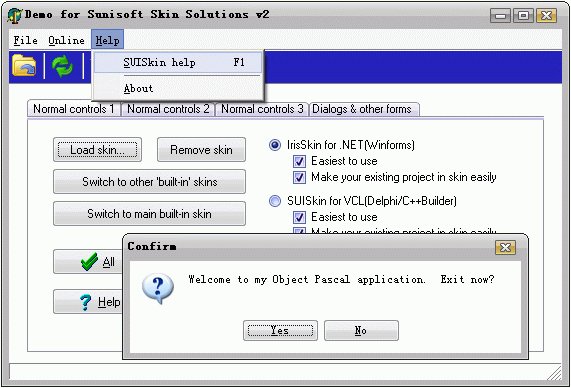Viewport: 571px width, 388px height.
Task: Maximize the Sunisoft demo window
Action: coord(523,16)
